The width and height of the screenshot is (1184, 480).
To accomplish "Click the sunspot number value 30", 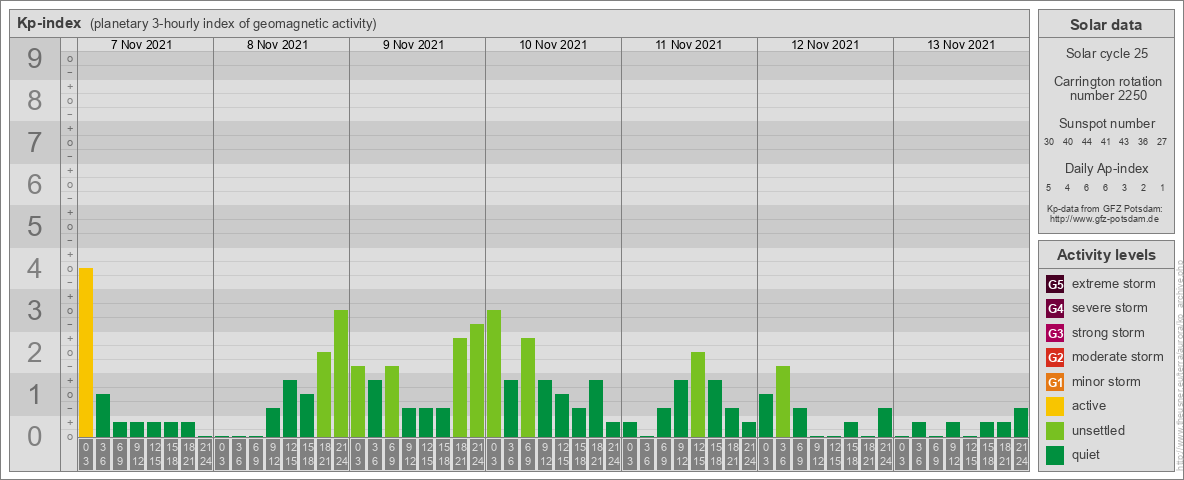I will pyautogui.click(x=1049, y=142).
